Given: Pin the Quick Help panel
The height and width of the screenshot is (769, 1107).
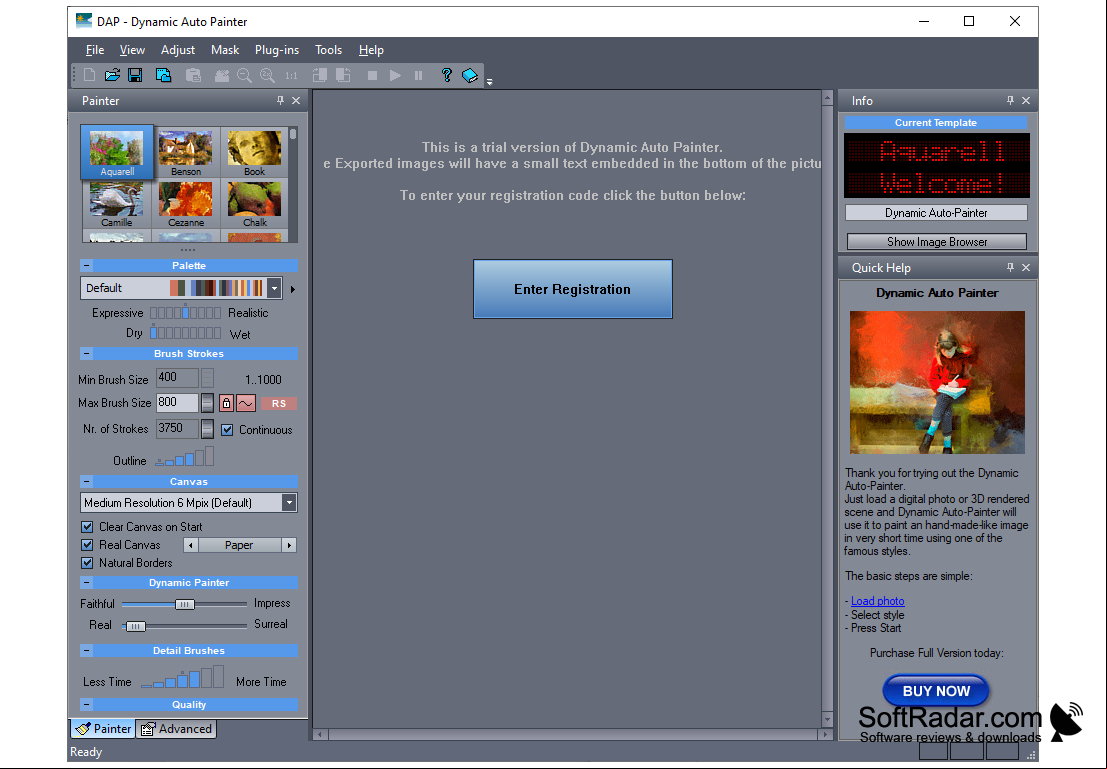Looking at the screenshot, I should tap(1010, 267).
